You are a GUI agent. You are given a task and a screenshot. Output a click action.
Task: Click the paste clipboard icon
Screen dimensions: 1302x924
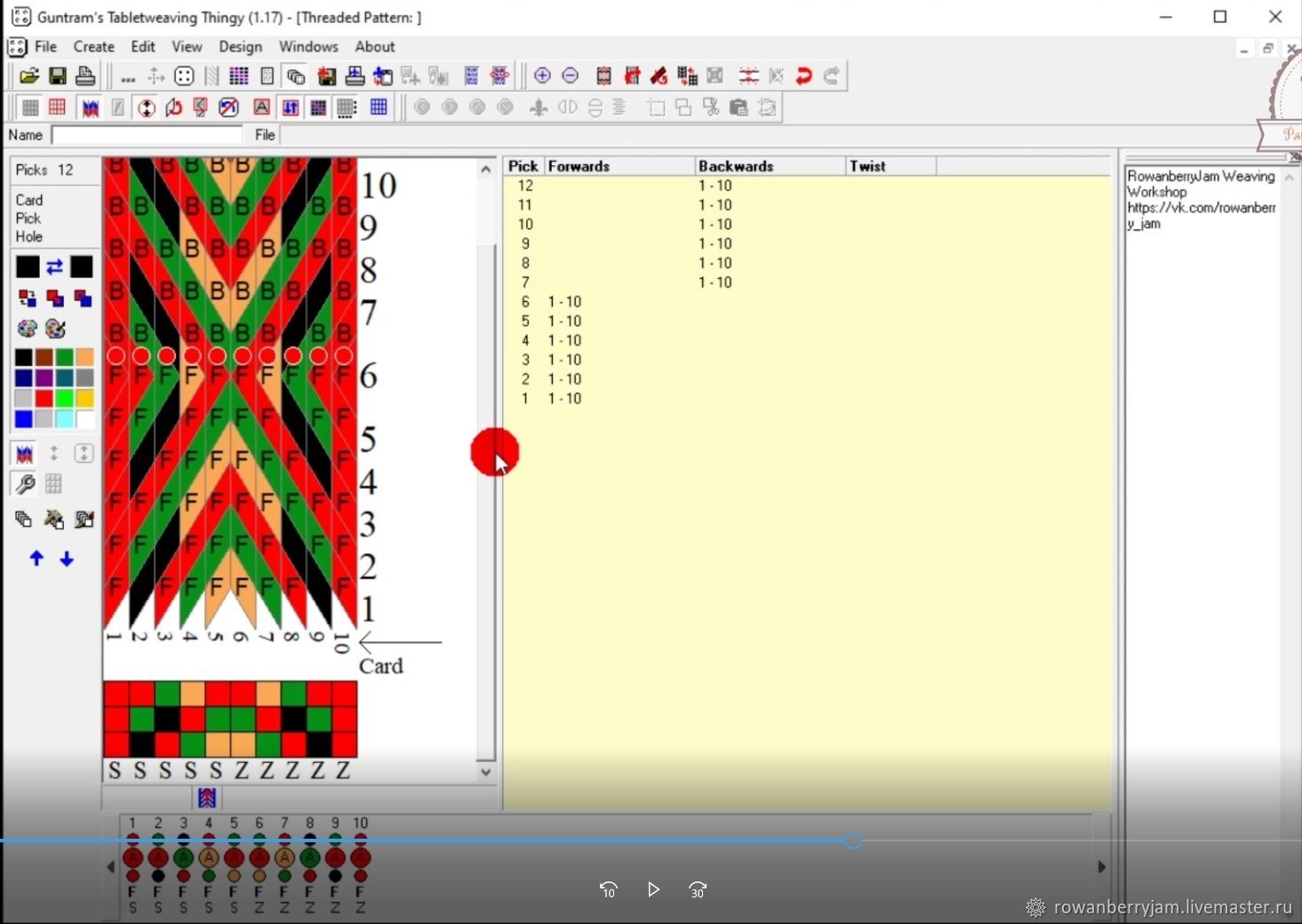pos(739,108)
